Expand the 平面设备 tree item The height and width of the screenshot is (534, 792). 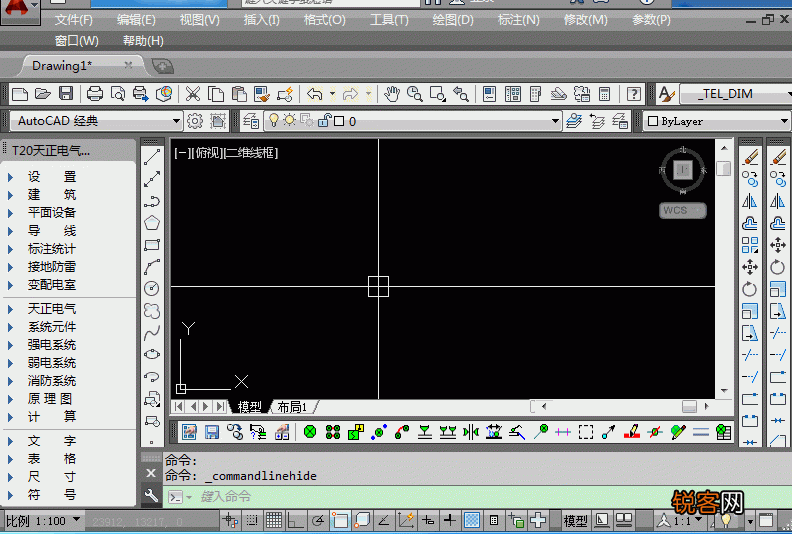pos(52,213)
